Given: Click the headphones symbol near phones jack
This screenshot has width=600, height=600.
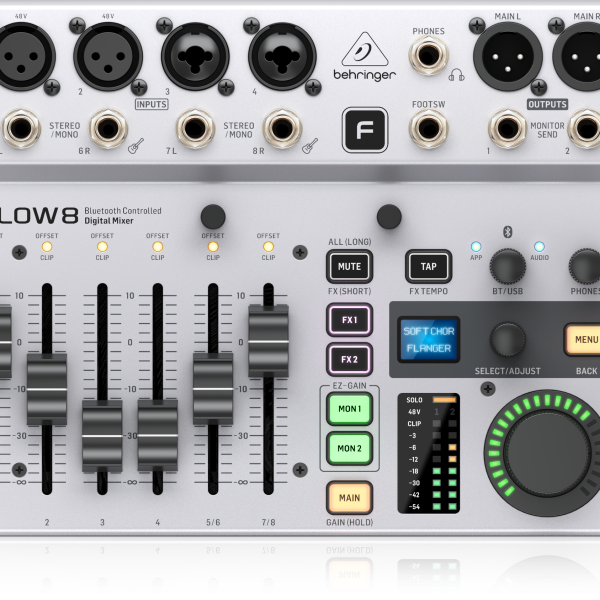Looking at the screenshot, I should tap(456, 75).
